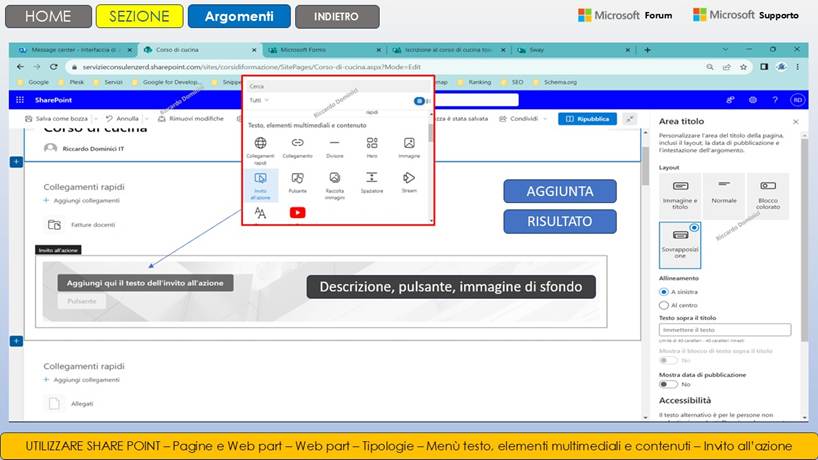Choose Blocco colorato layout
Screen dimensions: 818x460
click(768, 196)
